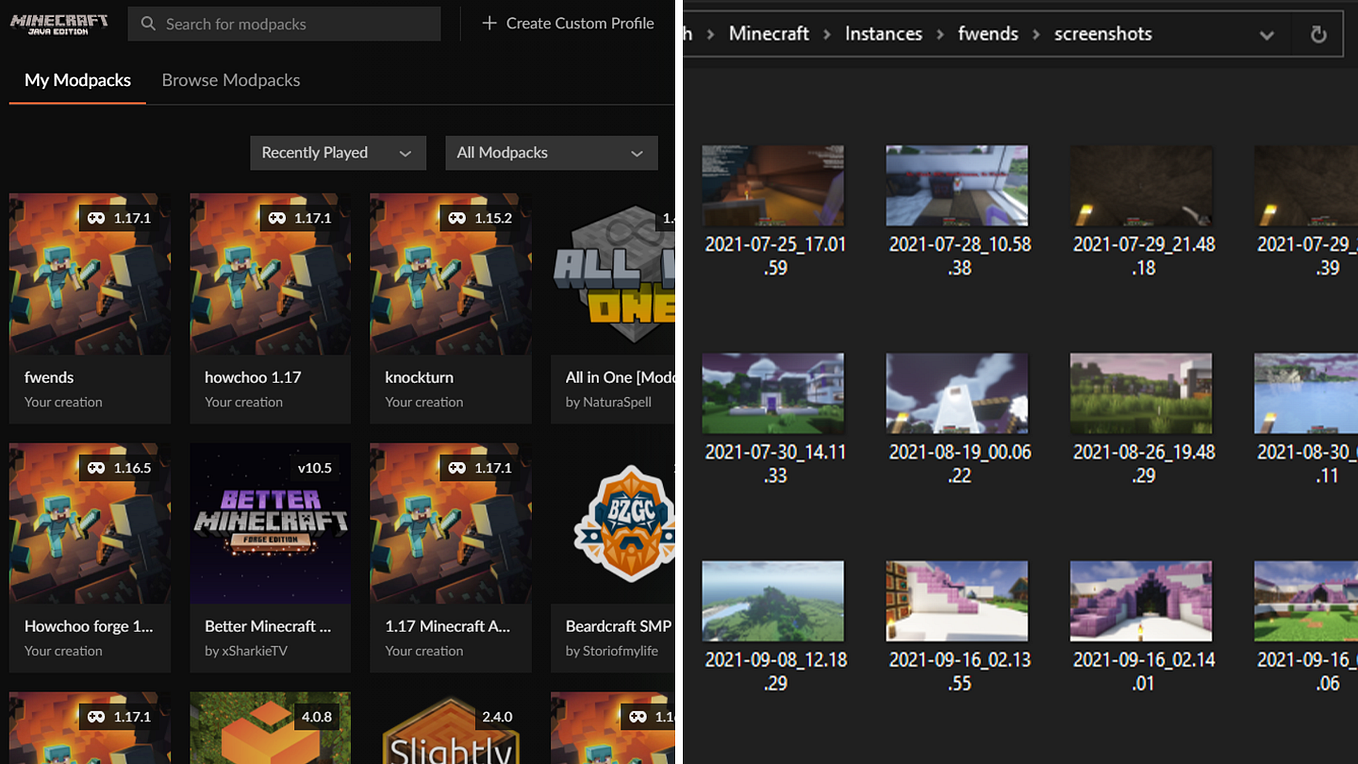Click the Better Minecraft modpack thumbnail
Viewport: 1358px width, 764px height.
270,523
